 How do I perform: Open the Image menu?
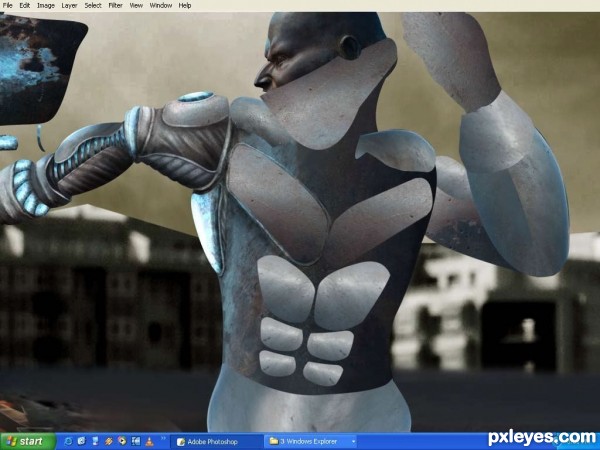tap(46, 5)
